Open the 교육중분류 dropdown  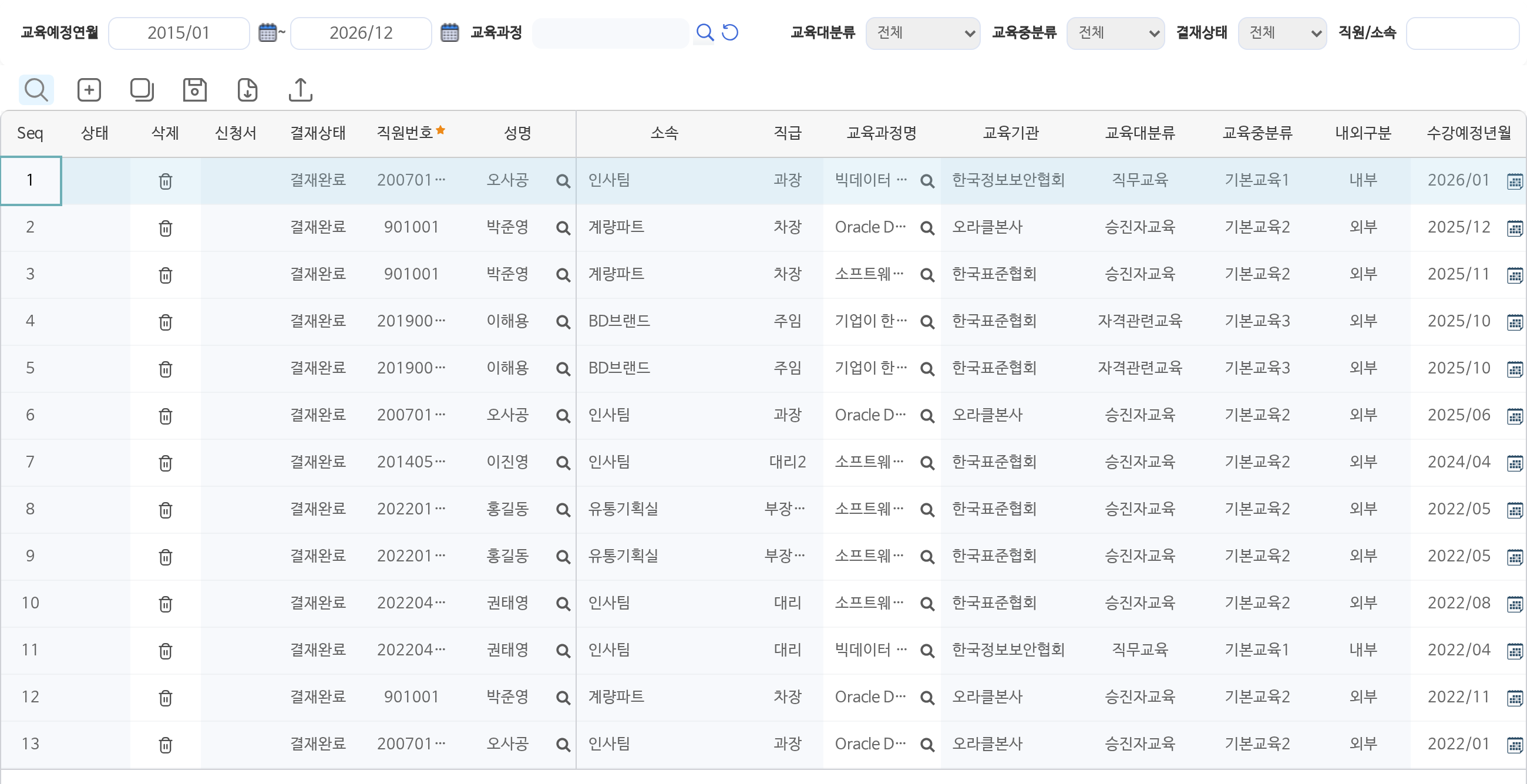[x=1115, y=33]
